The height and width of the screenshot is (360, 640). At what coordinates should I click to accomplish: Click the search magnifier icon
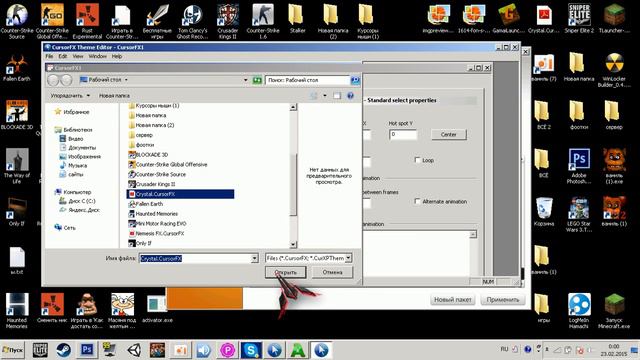coord(355,80)
